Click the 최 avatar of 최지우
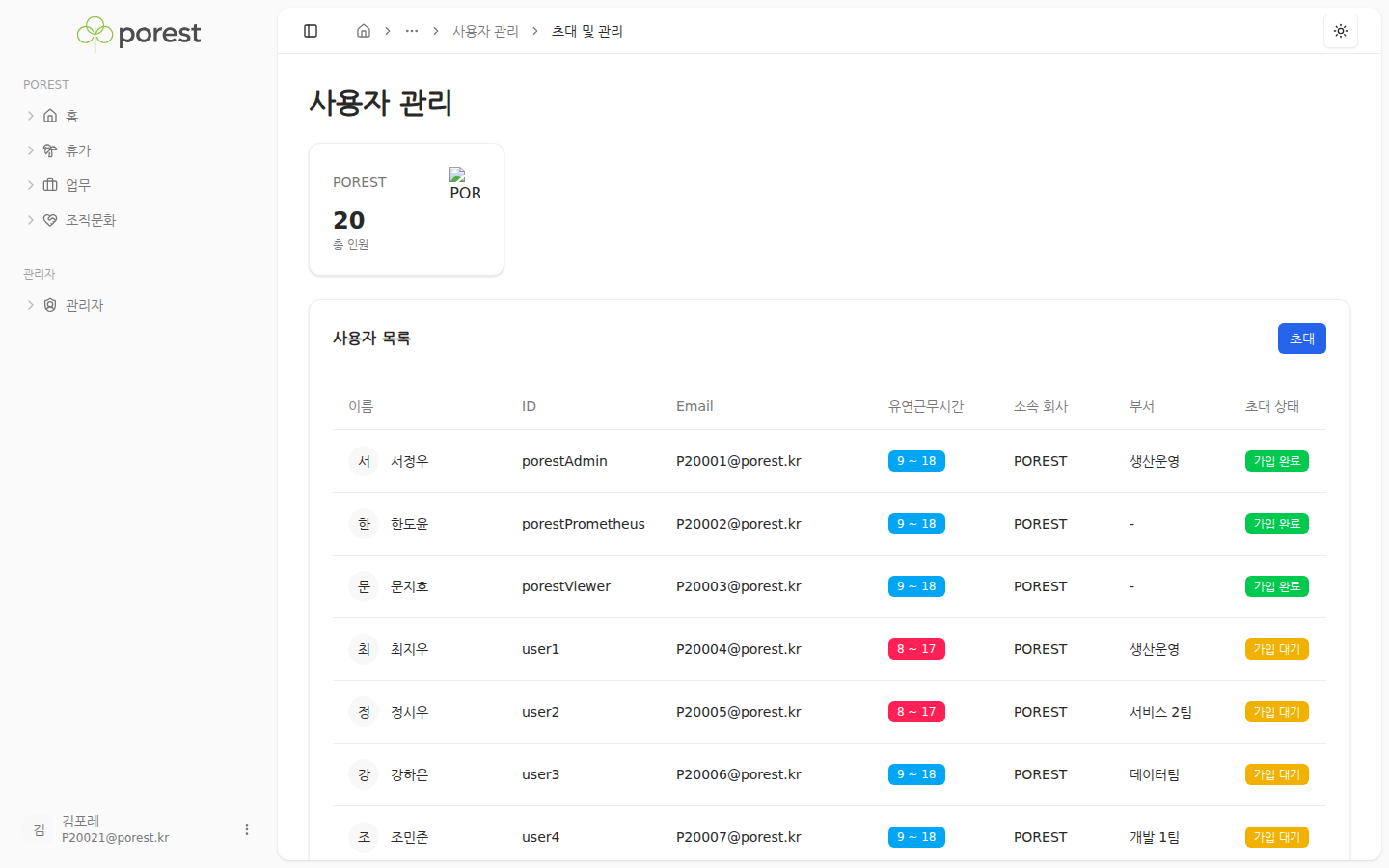This screenshot has height=868, width=1389. 364,649
